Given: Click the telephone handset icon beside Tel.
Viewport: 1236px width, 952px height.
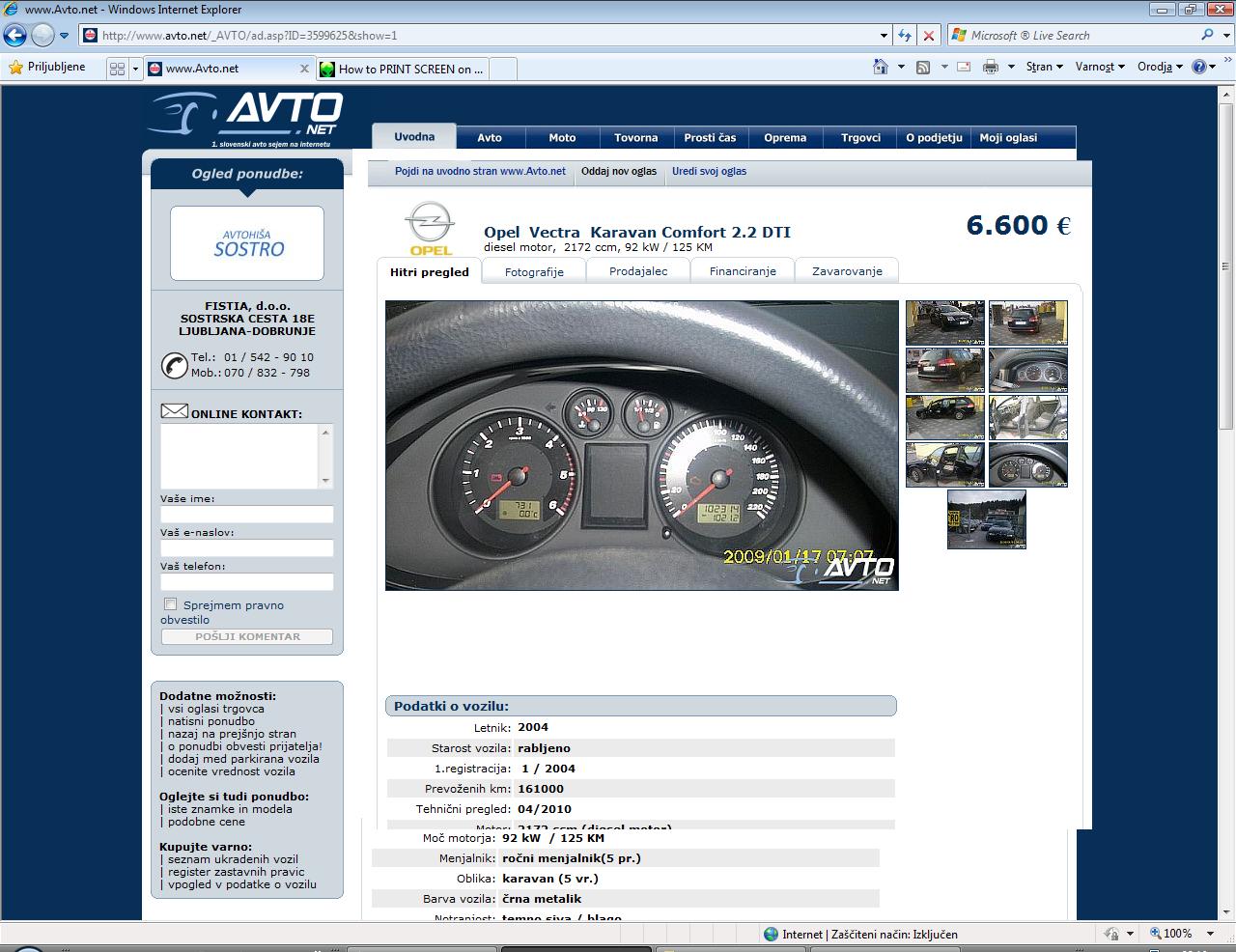Looking at the screenshot, I should tap(174, 365).
